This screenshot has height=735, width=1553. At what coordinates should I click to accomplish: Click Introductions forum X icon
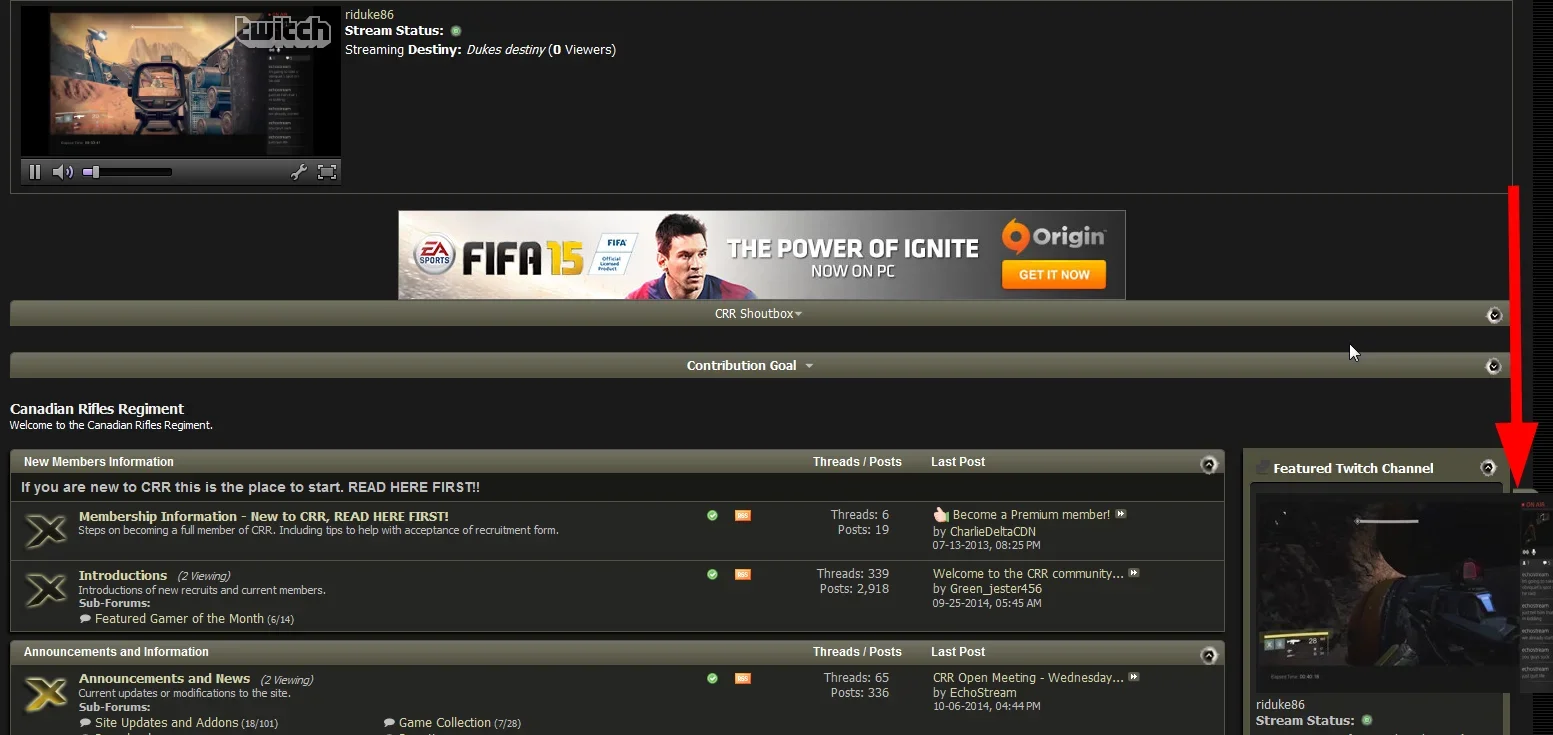point(46,590)
